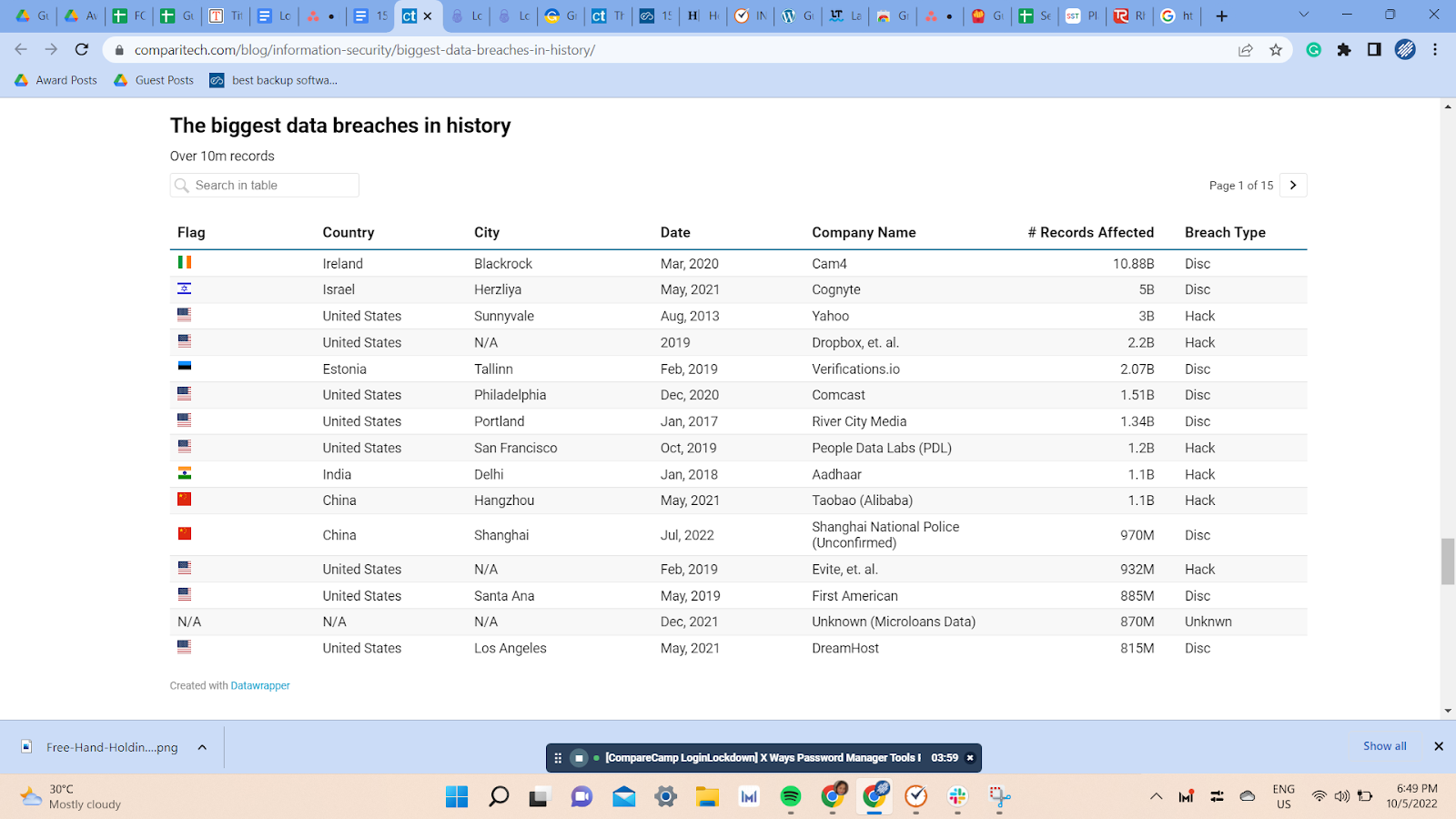Click the India flag icon

click(x=185, y=472)
